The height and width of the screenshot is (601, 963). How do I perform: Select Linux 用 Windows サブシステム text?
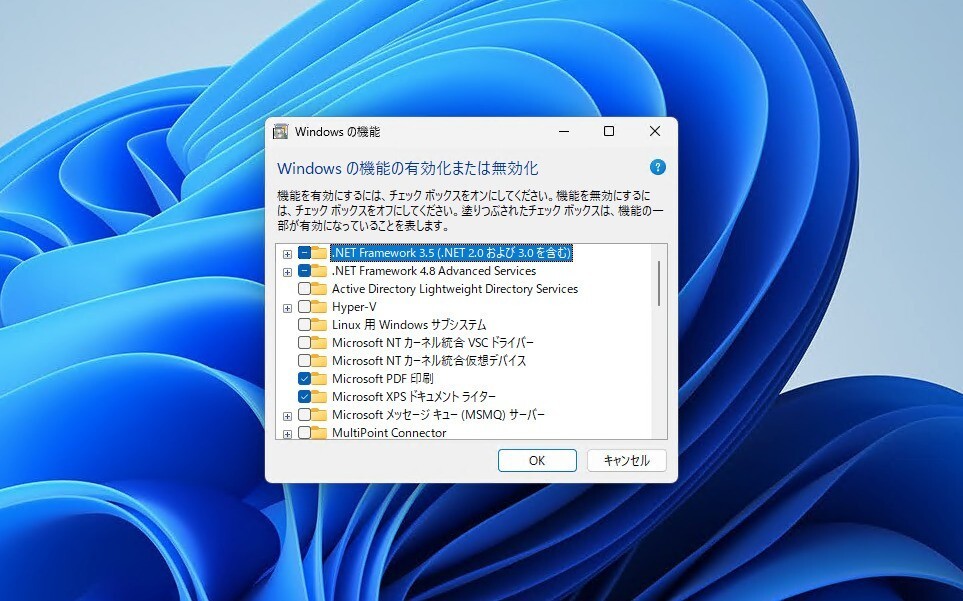[x=409, y=324]
